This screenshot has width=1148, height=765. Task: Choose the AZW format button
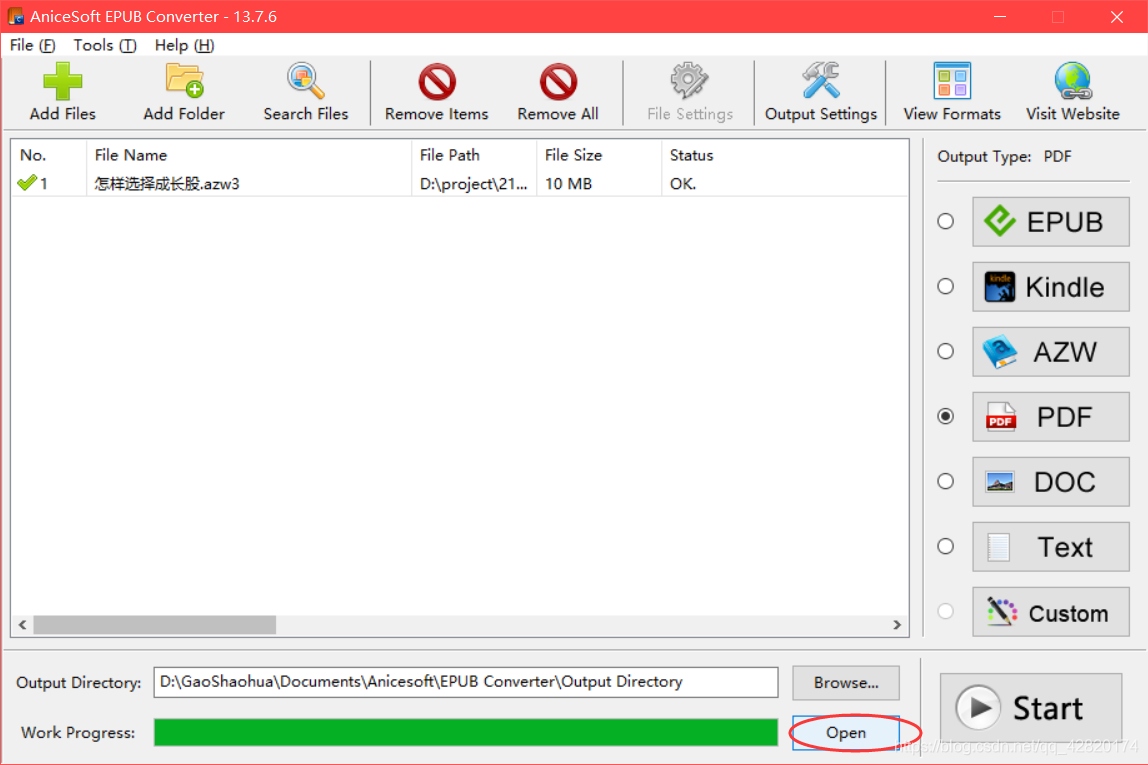1051,352
